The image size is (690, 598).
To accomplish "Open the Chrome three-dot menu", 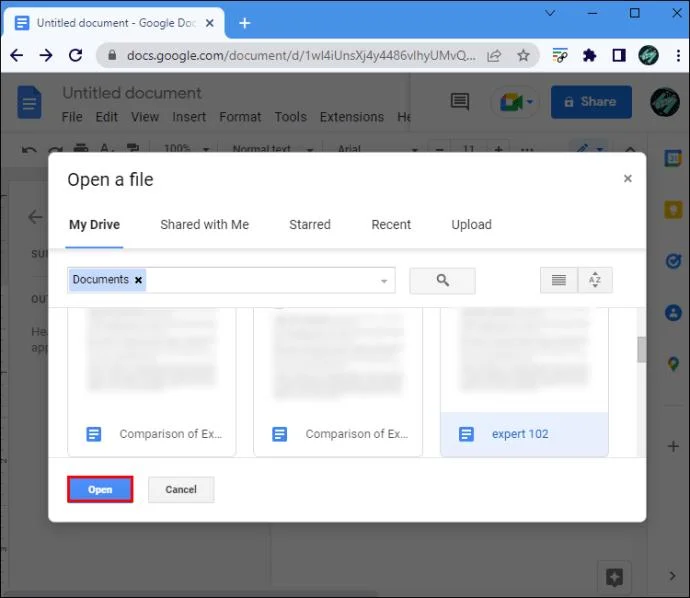I will [678, 55].
